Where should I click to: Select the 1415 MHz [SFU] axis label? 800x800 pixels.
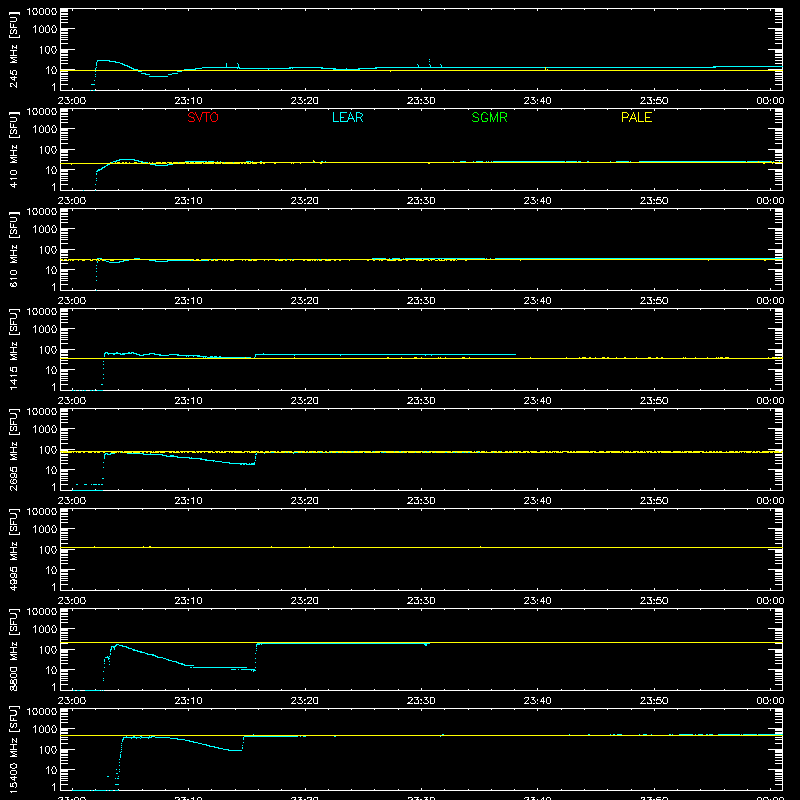(13, 350)
